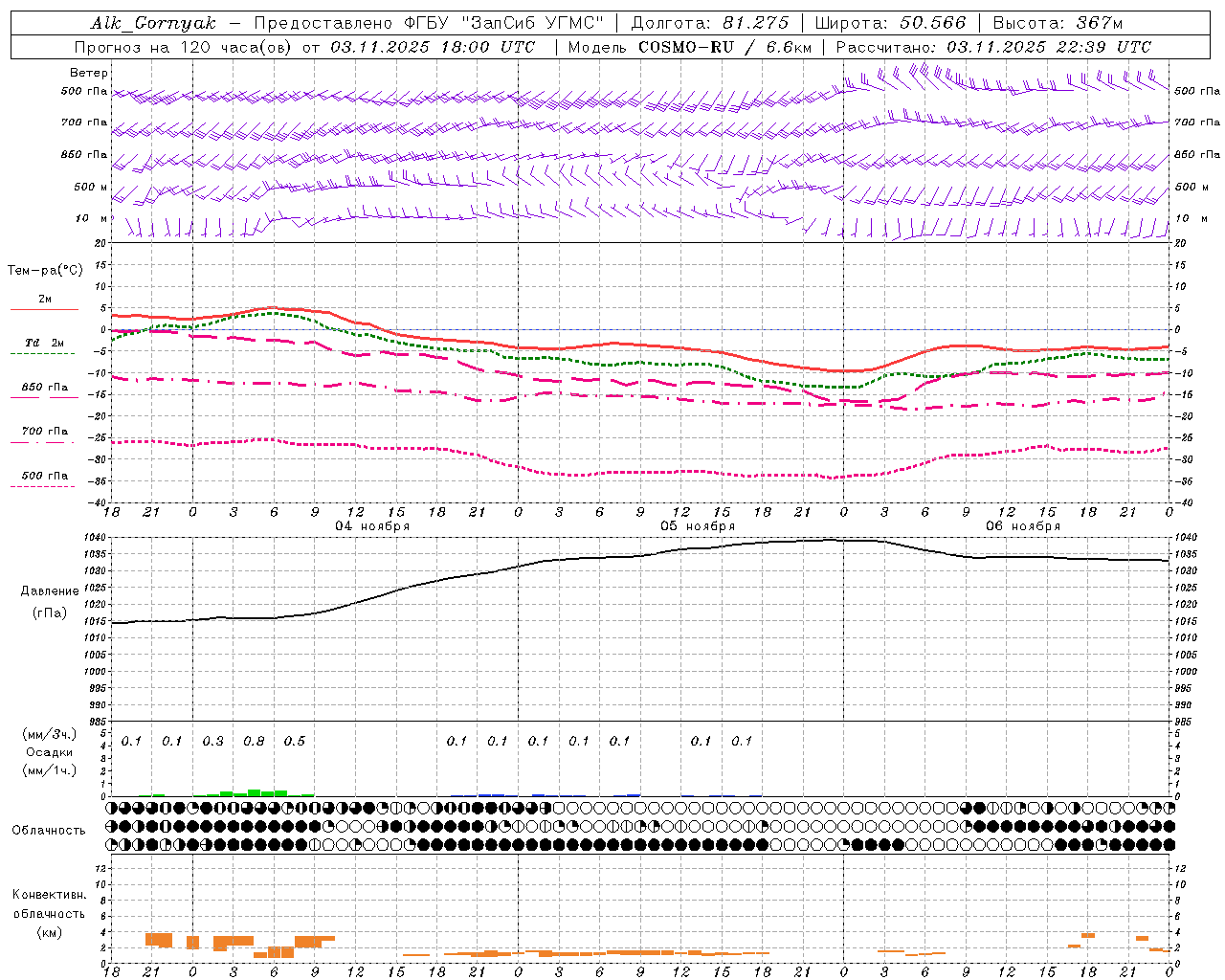1225x980 pixels.
Task: Click the left 500 м wind level label
Action: (x=91, y=187)
